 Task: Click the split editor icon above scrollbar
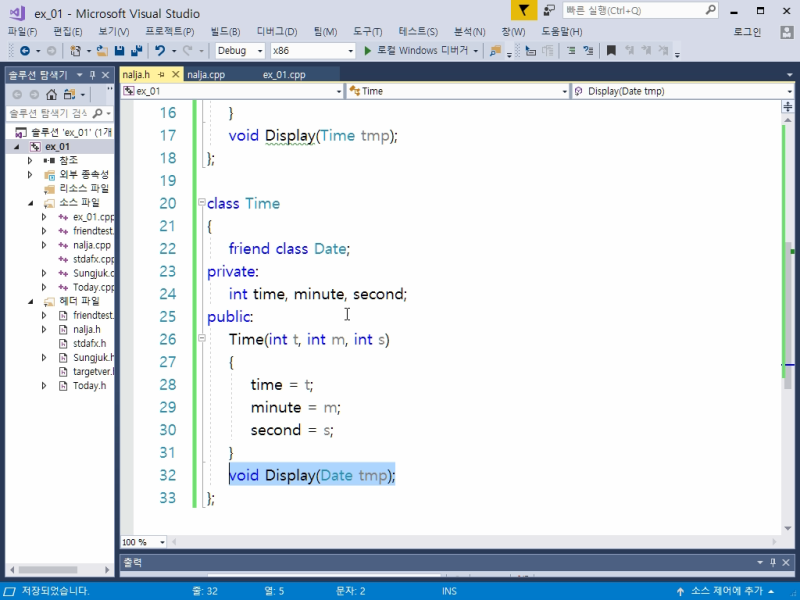tap(788, 106)
